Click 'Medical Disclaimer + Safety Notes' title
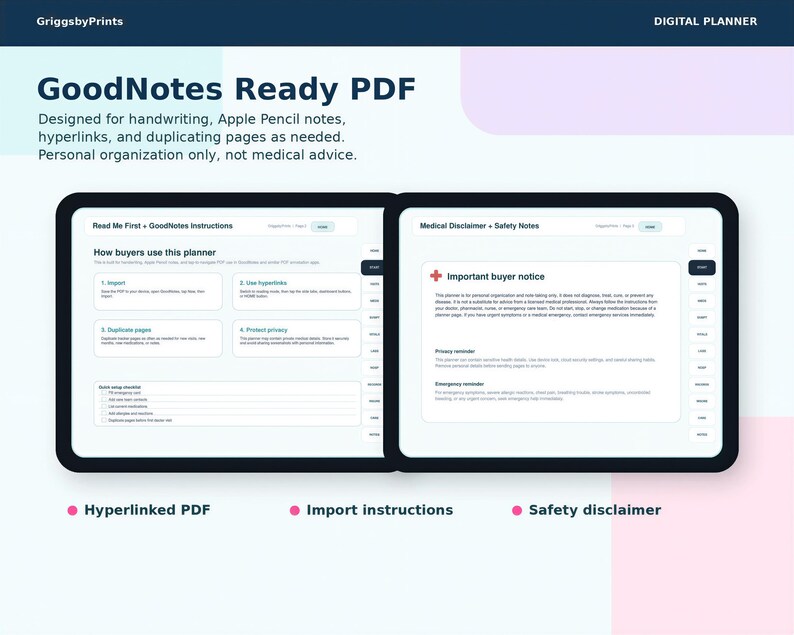The image size is (794, 635). (480, 226)
